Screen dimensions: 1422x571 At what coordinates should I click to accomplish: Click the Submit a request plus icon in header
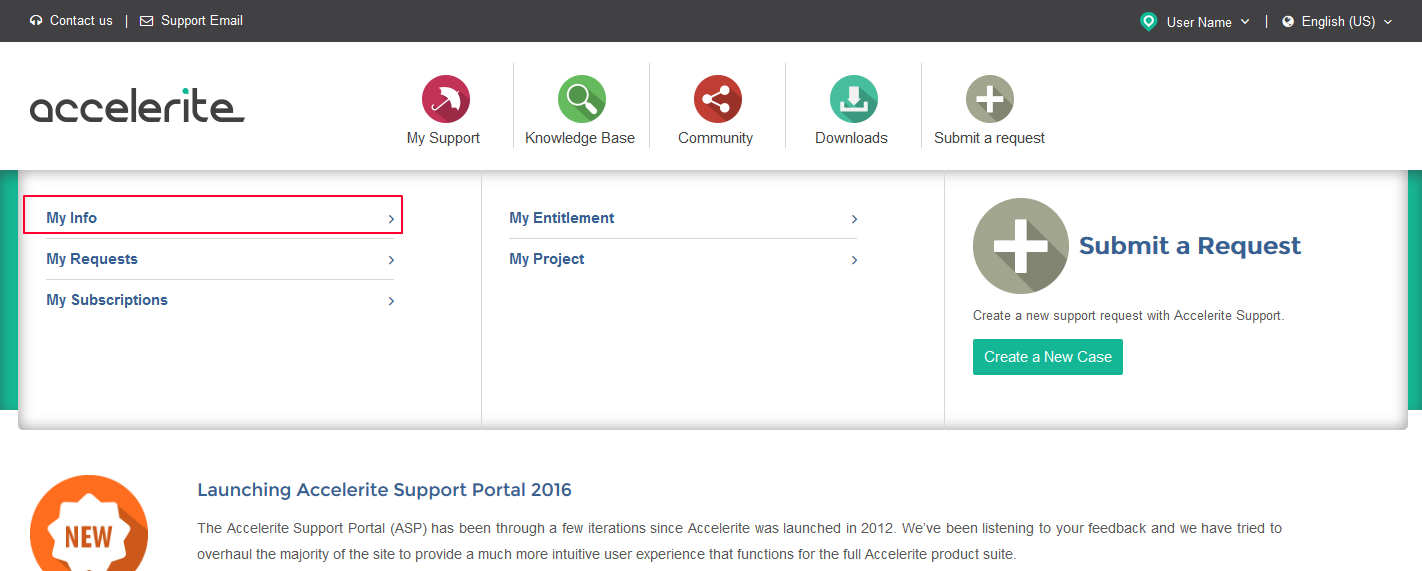click(x=989, y=99)
